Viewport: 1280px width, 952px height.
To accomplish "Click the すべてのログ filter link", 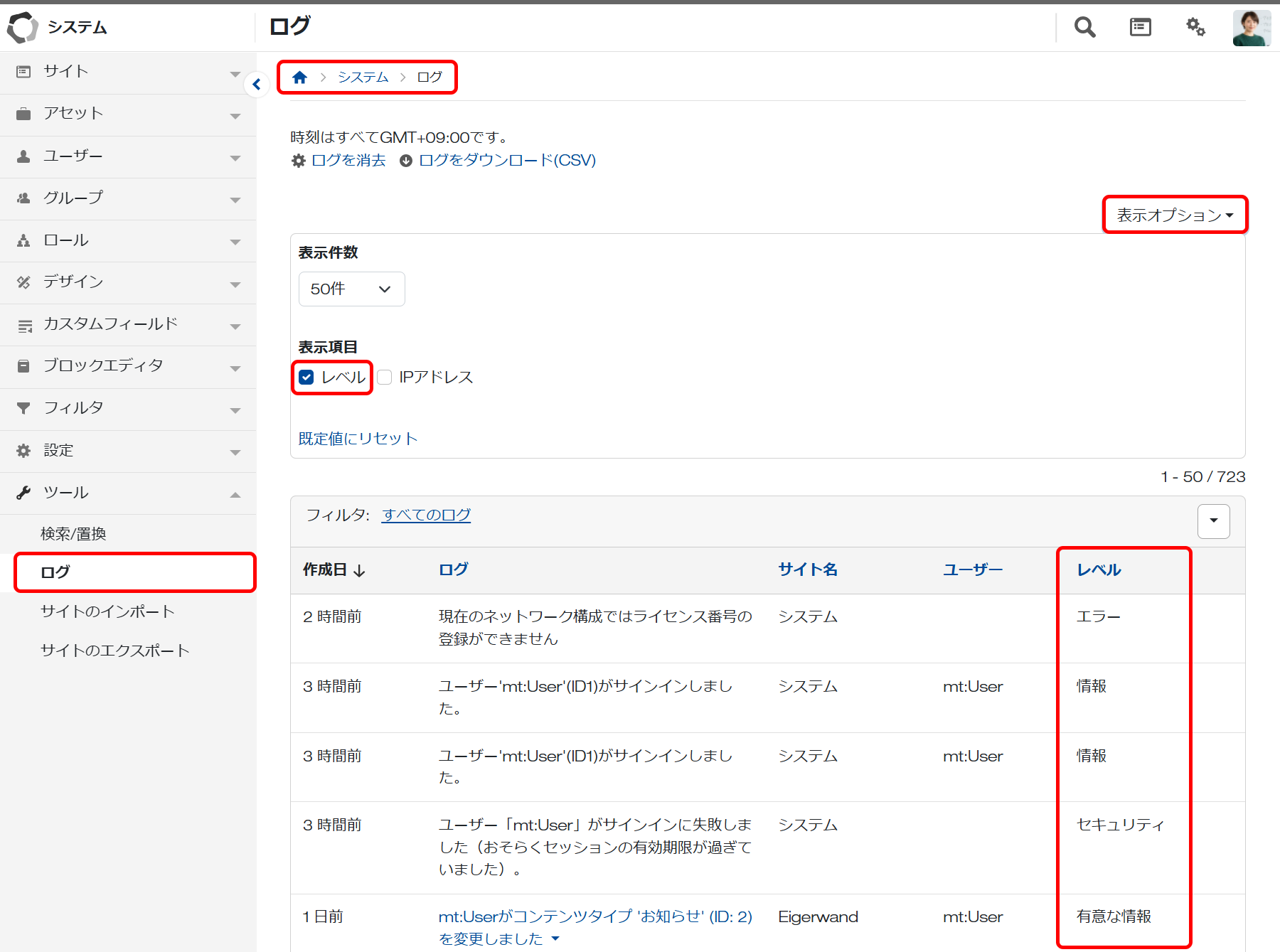I will (426, 515).
